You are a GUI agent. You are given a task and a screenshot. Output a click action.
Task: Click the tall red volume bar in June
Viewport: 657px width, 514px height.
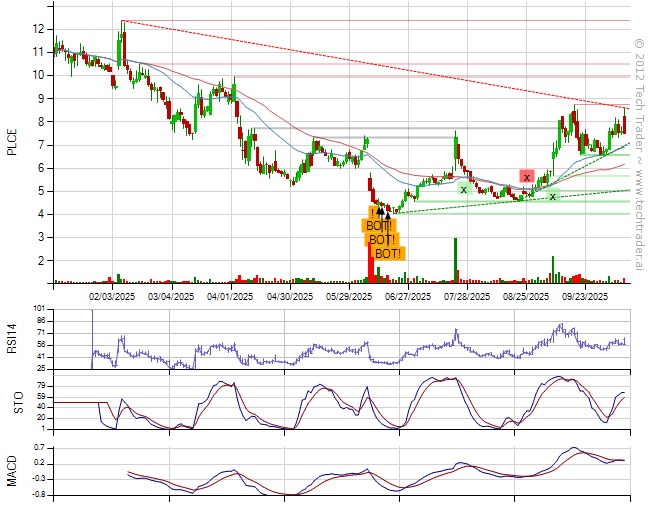tap(370, 263)
